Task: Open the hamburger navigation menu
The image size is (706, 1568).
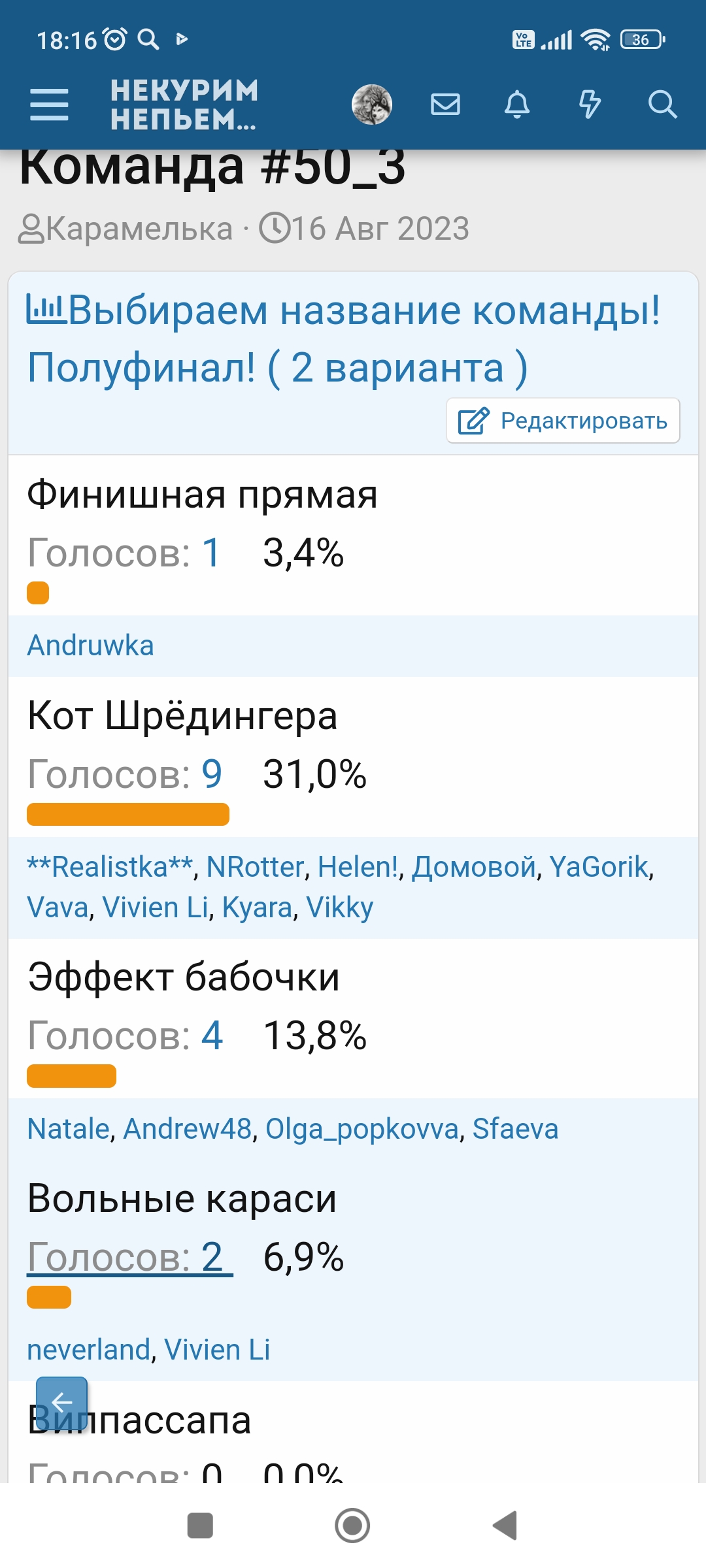Action: coord(49,105)
